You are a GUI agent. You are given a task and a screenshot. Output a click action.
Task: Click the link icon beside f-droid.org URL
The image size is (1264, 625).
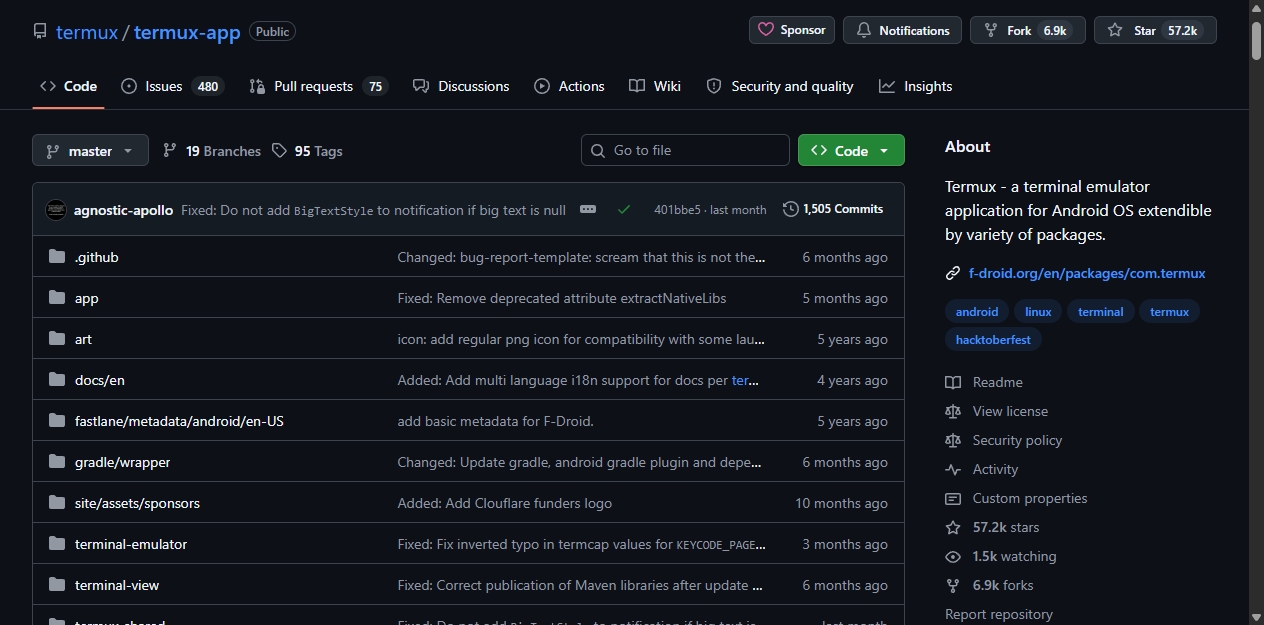(x=953, y=273)
